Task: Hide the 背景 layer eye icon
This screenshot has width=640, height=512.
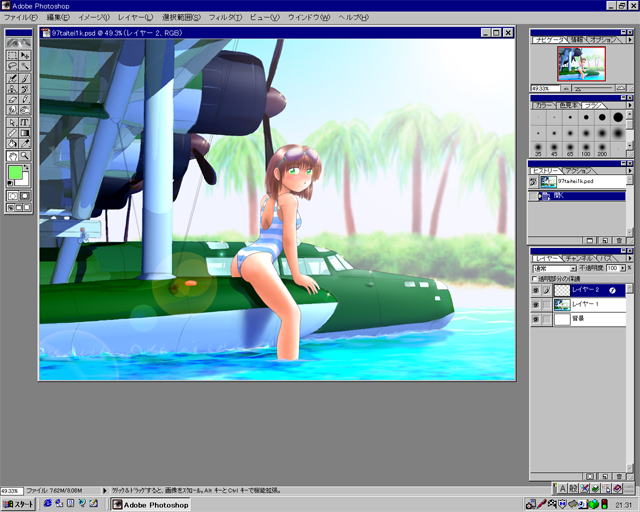Action: 536,319
